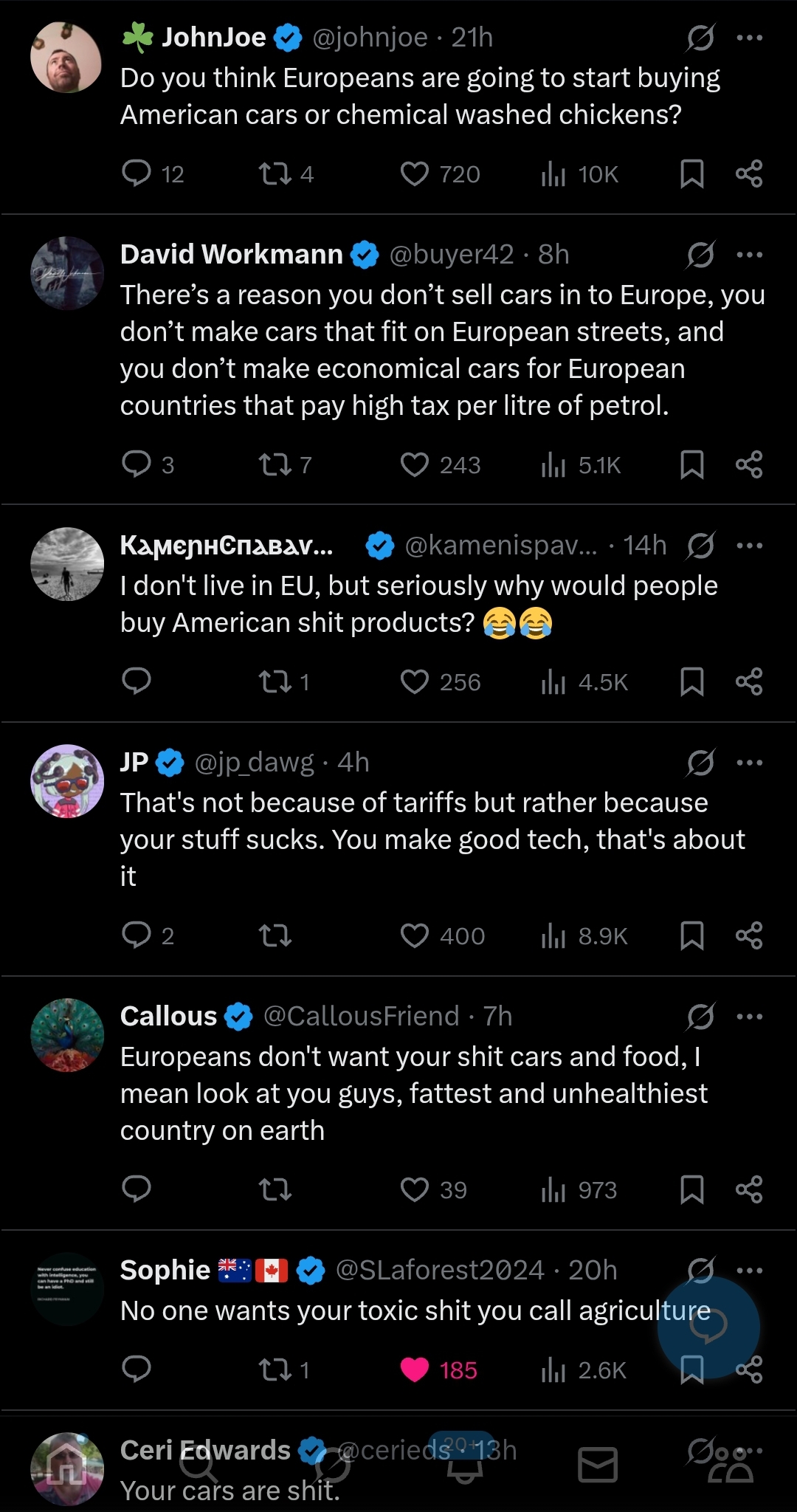
Task: Unlike Sophie's tweet
Action: click(415, 1370)
